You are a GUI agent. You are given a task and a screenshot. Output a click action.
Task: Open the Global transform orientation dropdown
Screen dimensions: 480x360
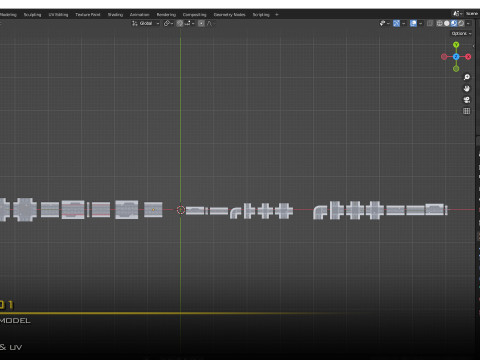click(x=146, y=23)
